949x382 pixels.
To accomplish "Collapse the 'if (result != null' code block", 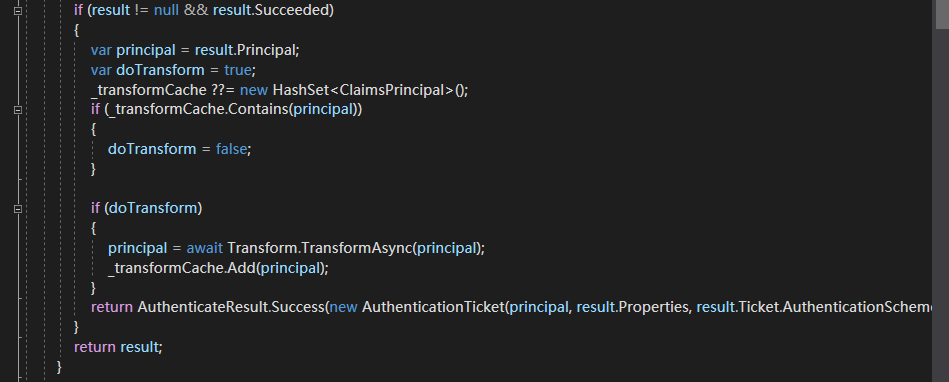I will (x=18, y=10).
